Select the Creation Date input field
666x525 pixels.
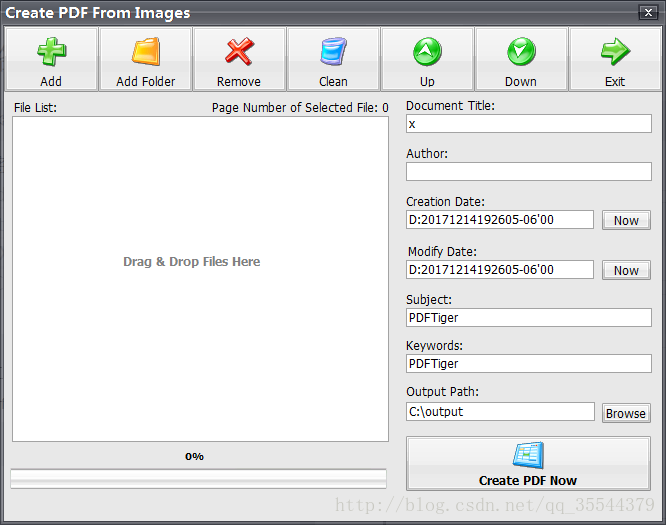499,220
